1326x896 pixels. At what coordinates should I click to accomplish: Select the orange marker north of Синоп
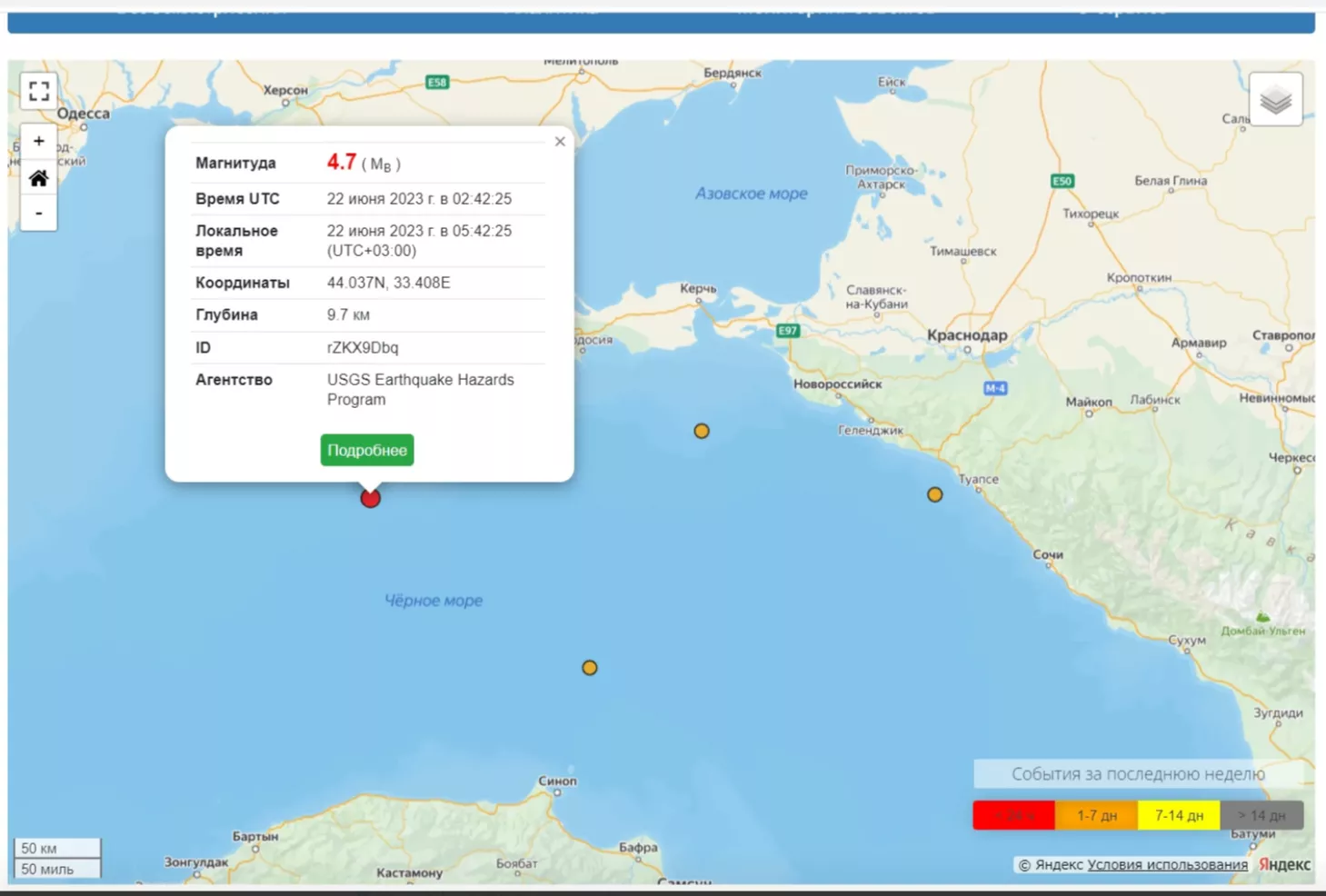(x=590, y=668)
